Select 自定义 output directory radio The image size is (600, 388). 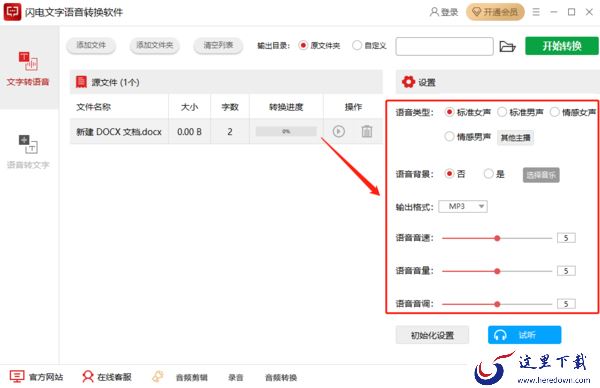[x=357, y=46]
